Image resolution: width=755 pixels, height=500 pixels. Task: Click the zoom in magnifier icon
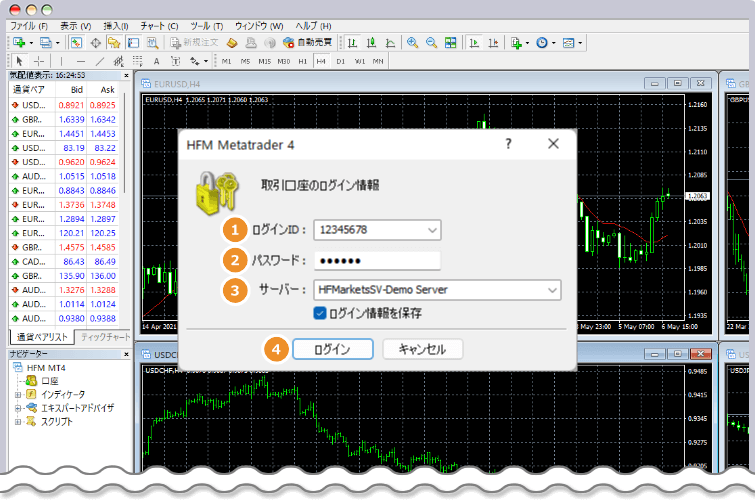413,43
